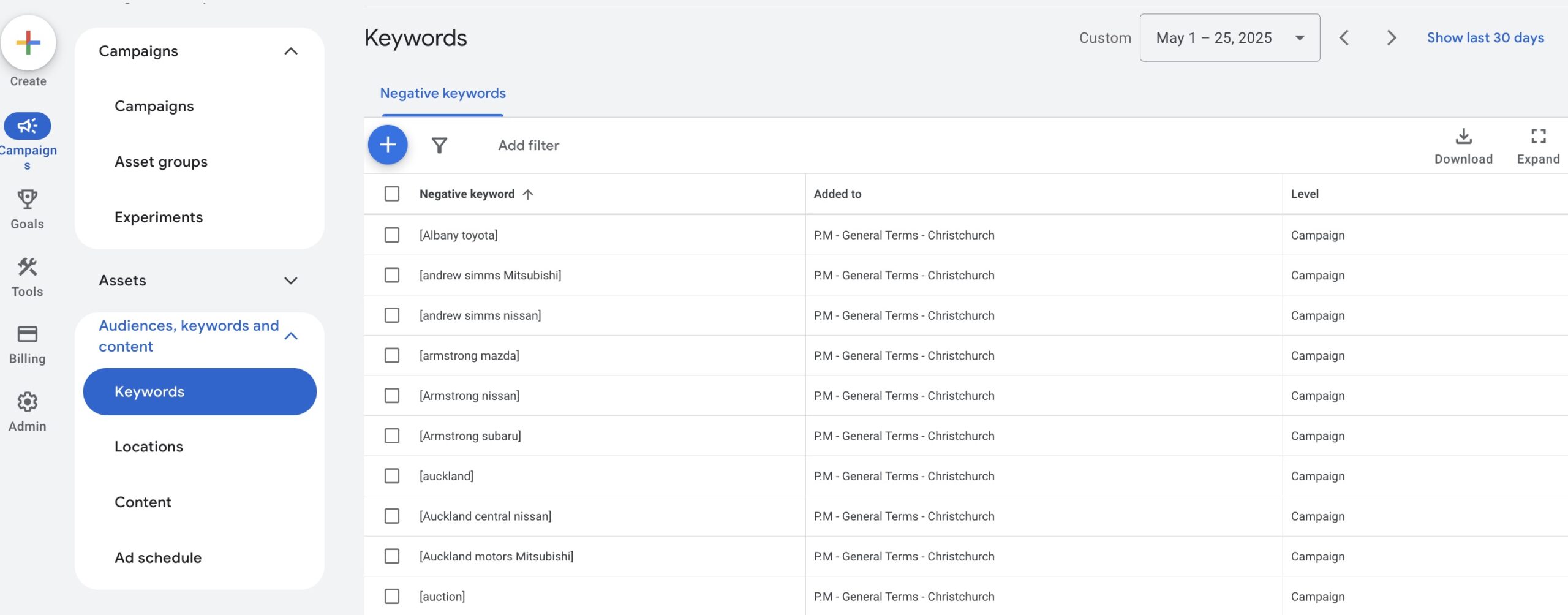Click the [Armstrong nissan] keyword text

[469, 396]
